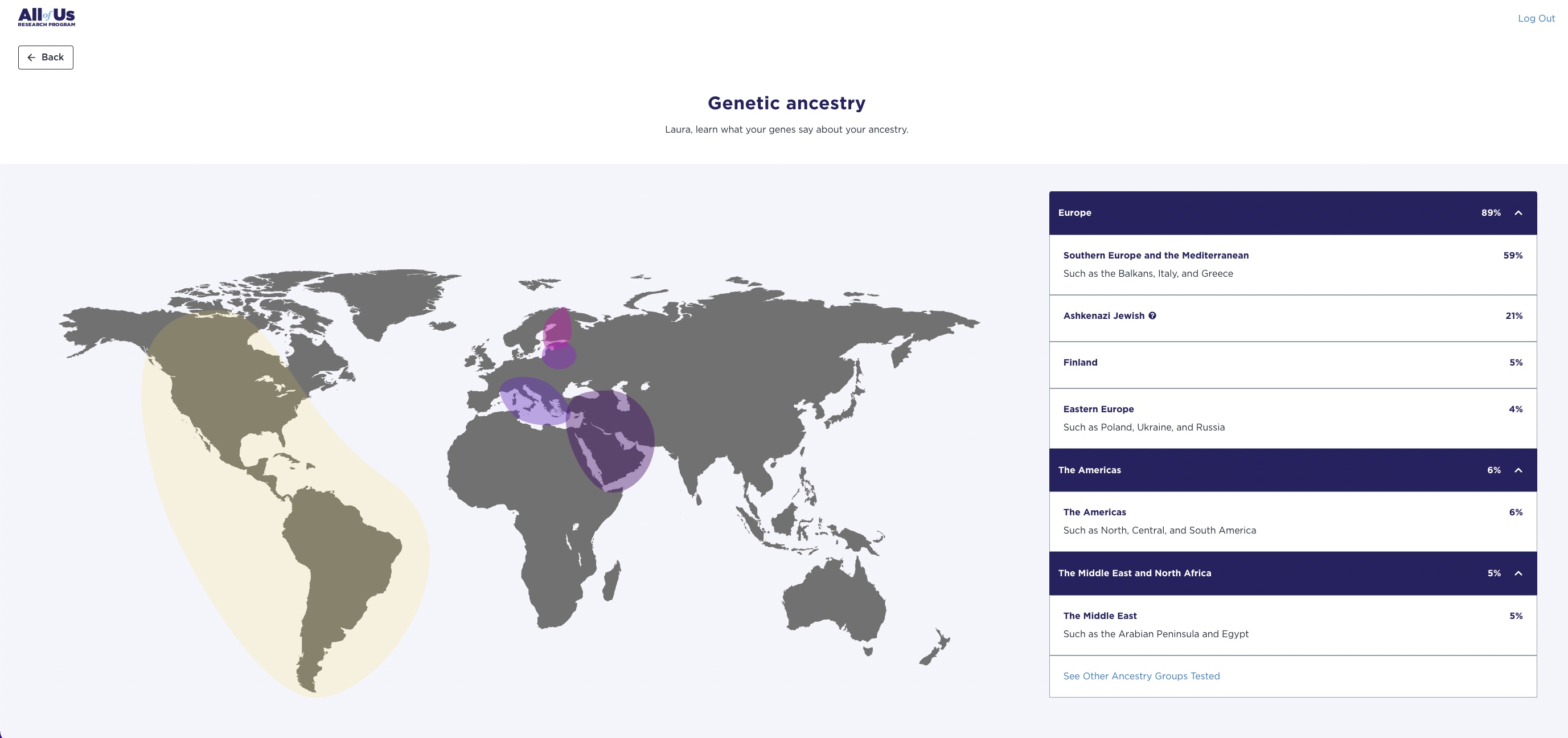Select the Finland 5% row

[1293, 366]
